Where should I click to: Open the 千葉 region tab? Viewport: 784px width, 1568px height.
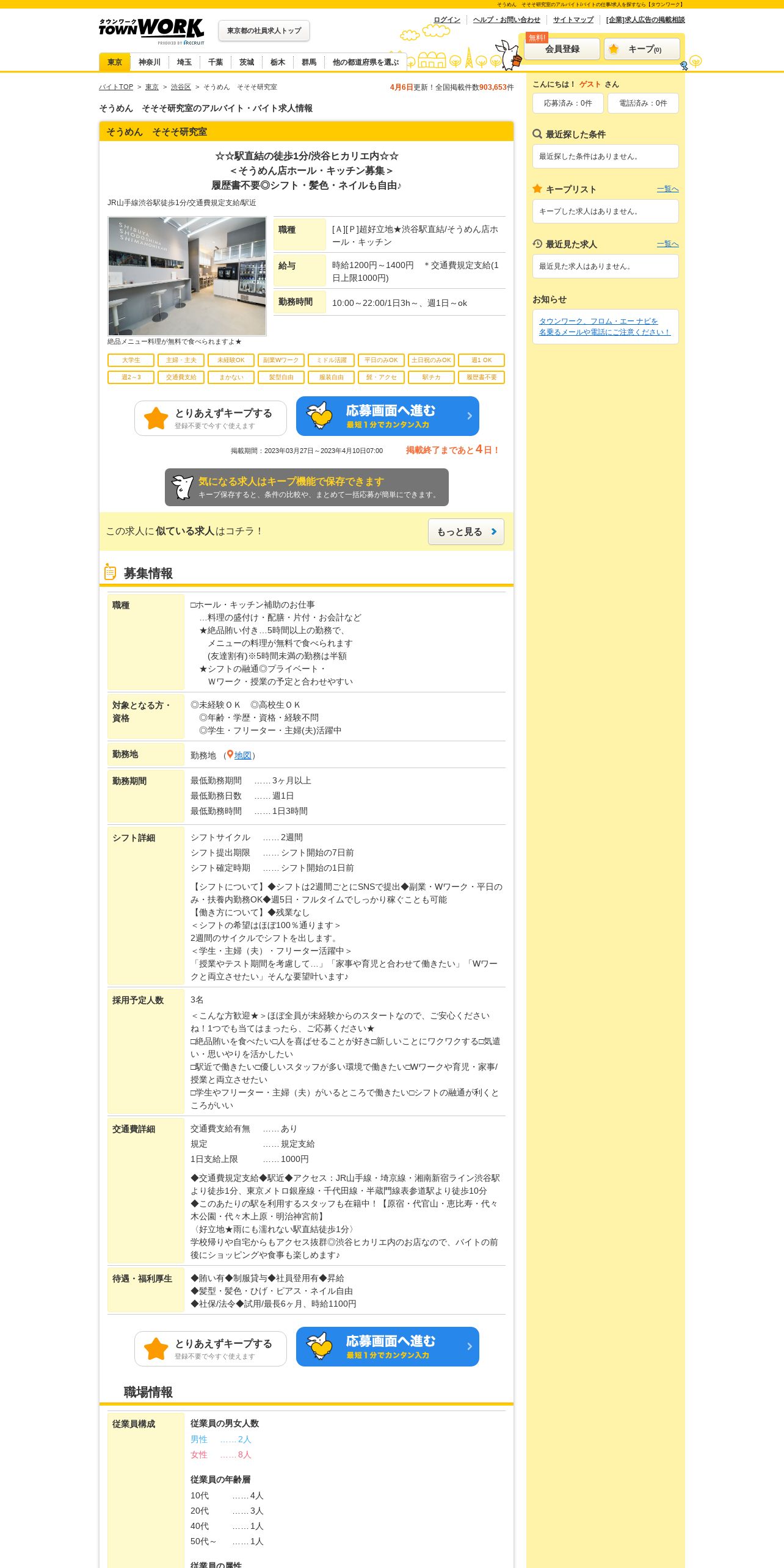[216, 62]
